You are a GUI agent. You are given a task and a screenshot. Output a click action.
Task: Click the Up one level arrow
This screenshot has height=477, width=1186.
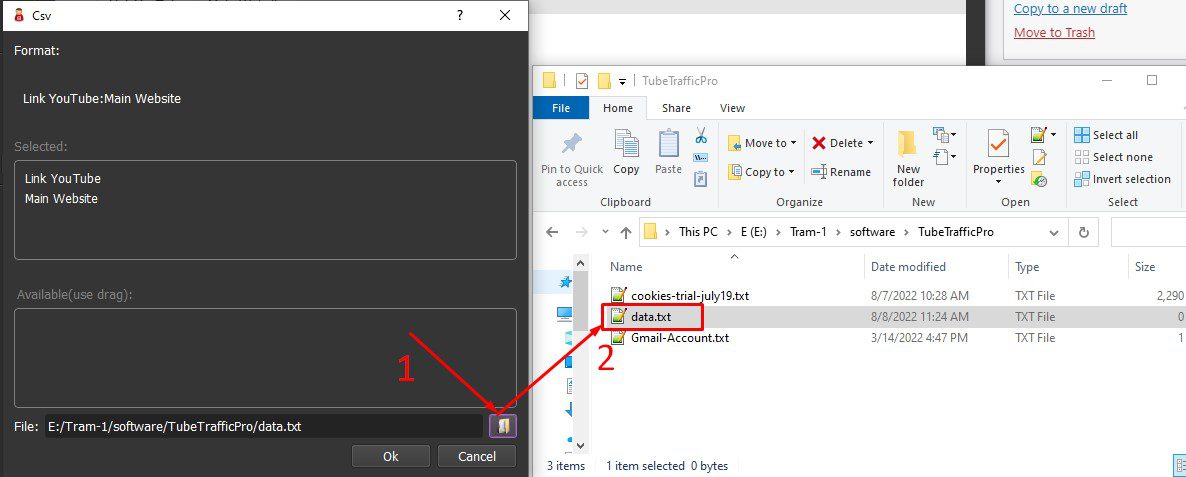pos(626,232)
